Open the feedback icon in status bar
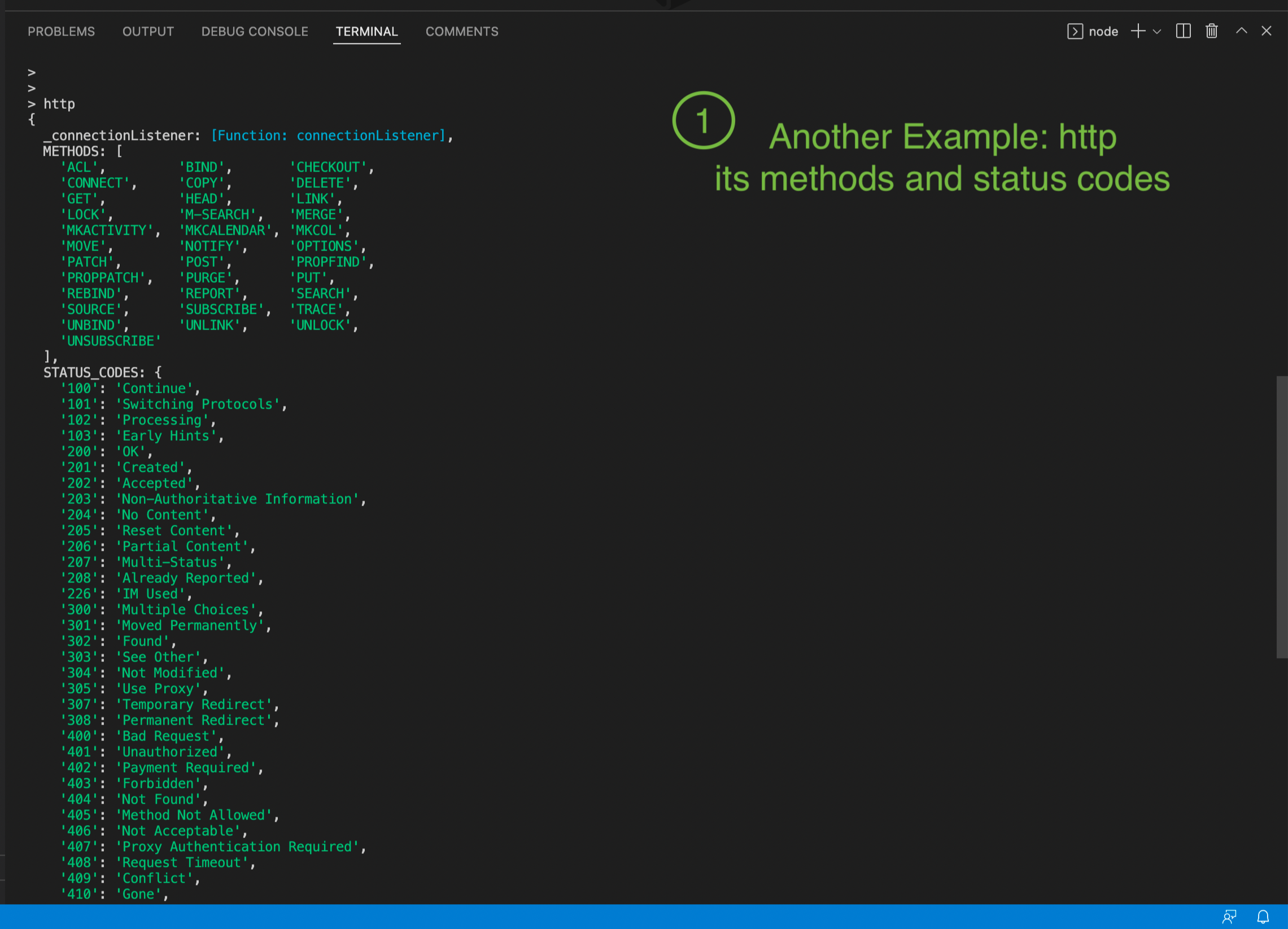 [1229, 917]
